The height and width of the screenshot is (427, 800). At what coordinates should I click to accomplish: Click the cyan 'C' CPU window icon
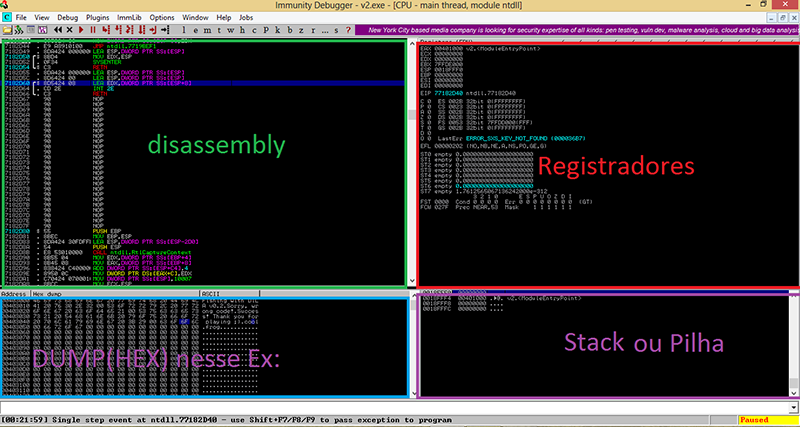[7, 17]
